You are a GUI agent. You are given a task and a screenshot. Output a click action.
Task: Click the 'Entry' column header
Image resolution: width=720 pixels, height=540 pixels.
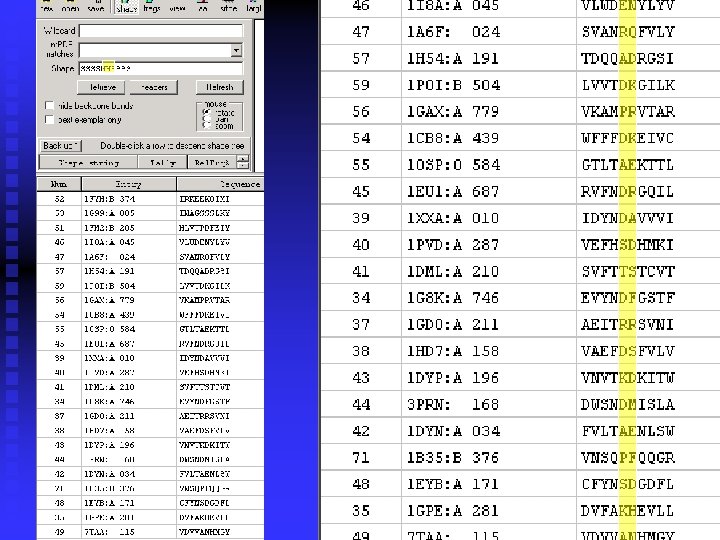click(x=129, y=184)
